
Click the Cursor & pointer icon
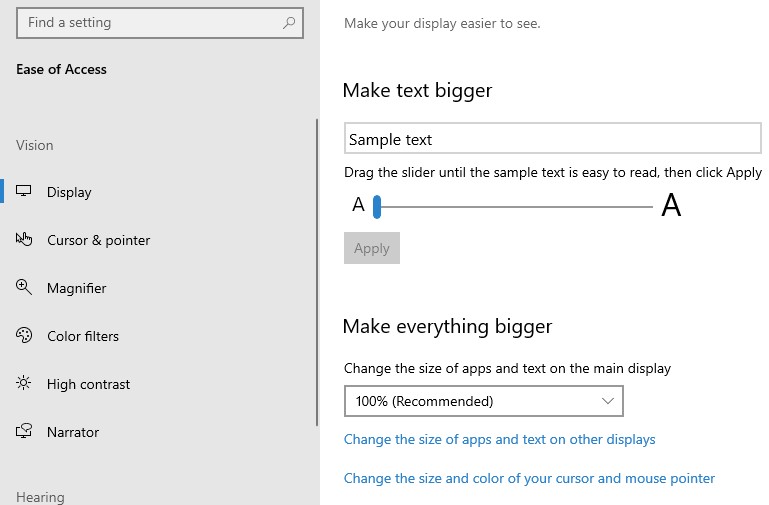25,240
